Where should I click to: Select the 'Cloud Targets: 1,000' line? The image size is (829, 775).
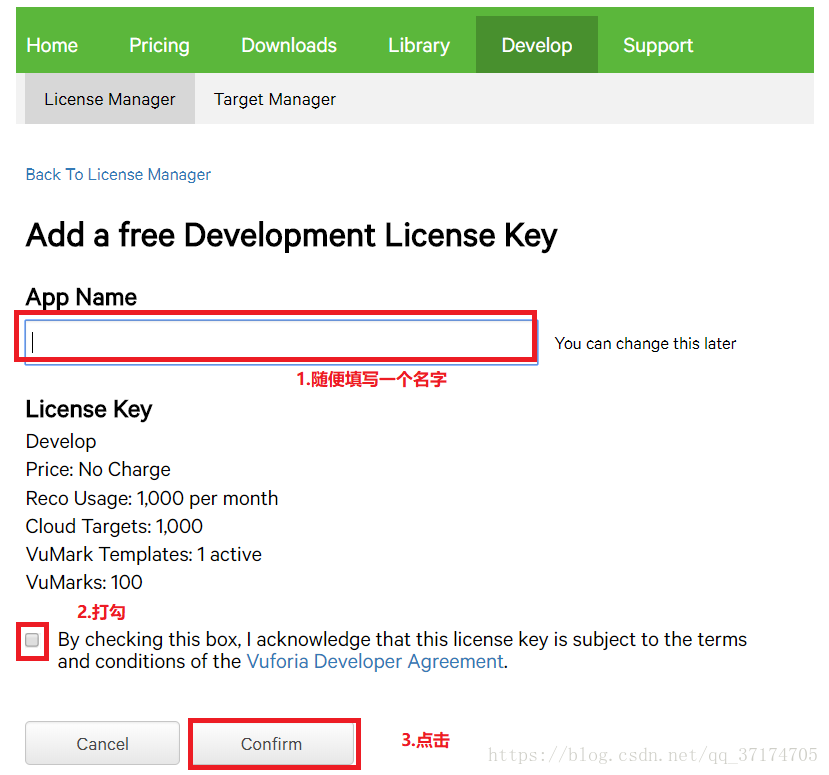[114, 527]
